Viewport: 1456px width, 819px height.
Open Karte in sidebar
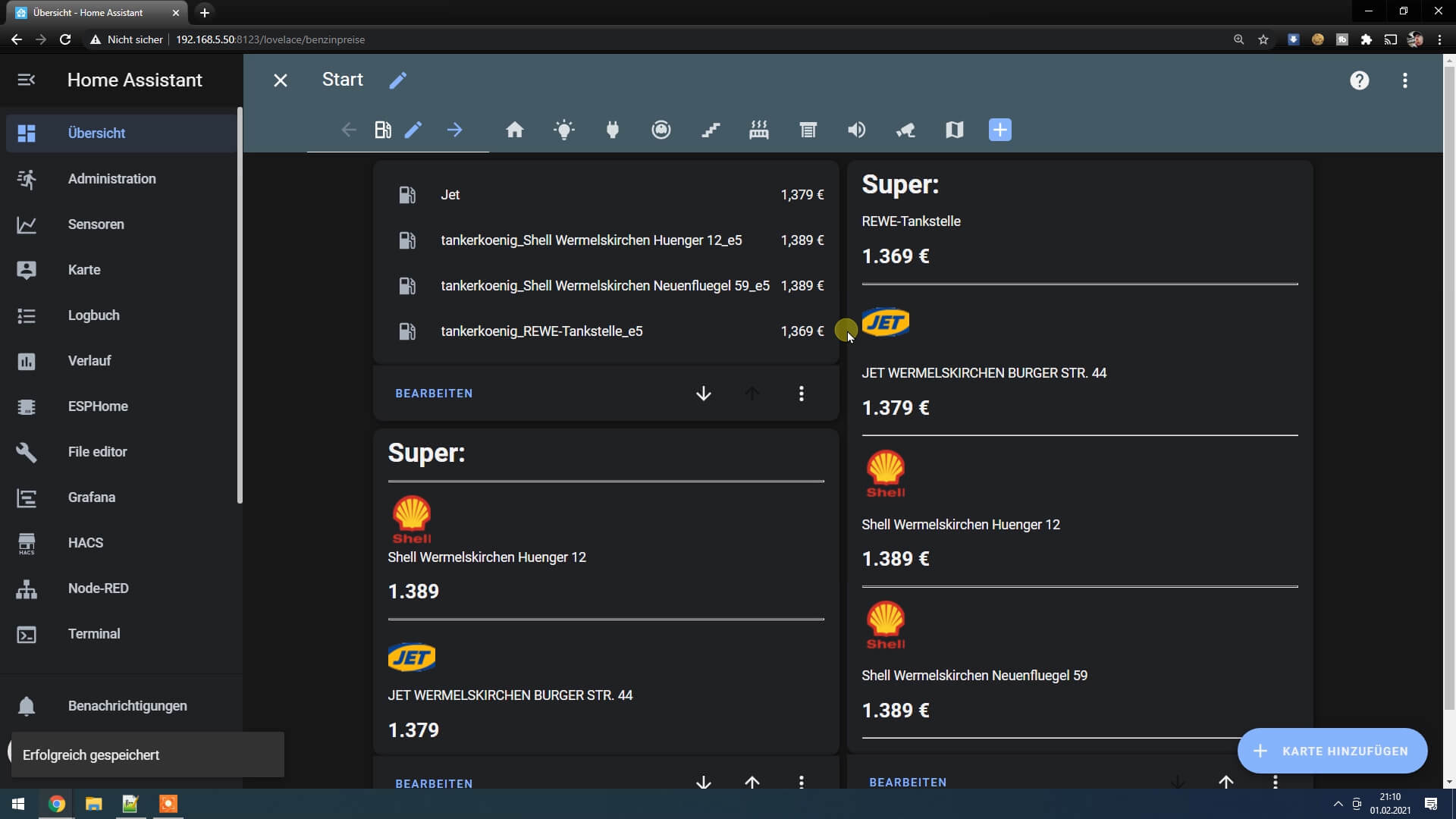click(x=121, y=270)
